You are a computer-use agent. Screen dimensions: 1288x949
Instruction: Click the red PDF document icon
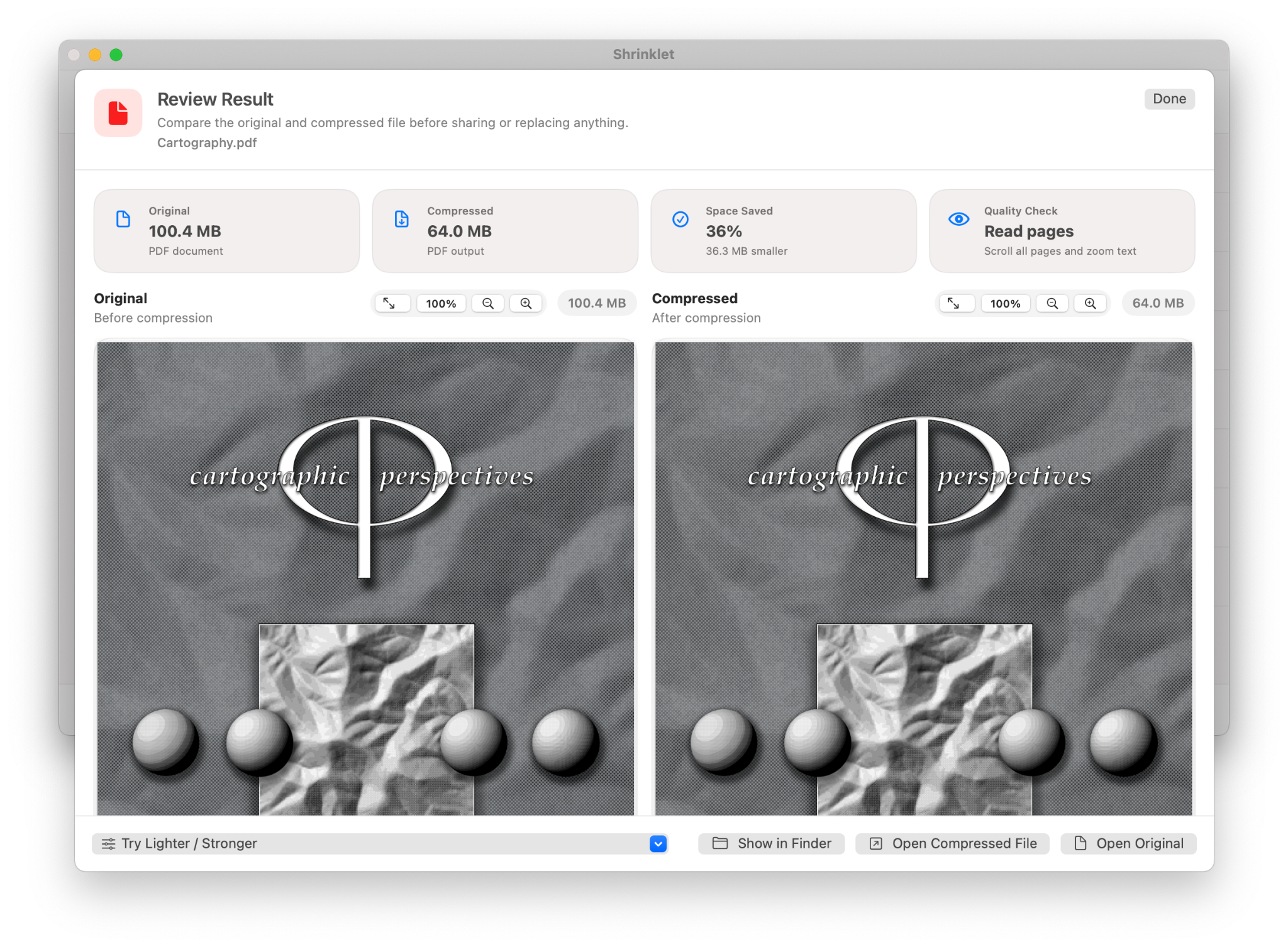[x=118, y=113]
